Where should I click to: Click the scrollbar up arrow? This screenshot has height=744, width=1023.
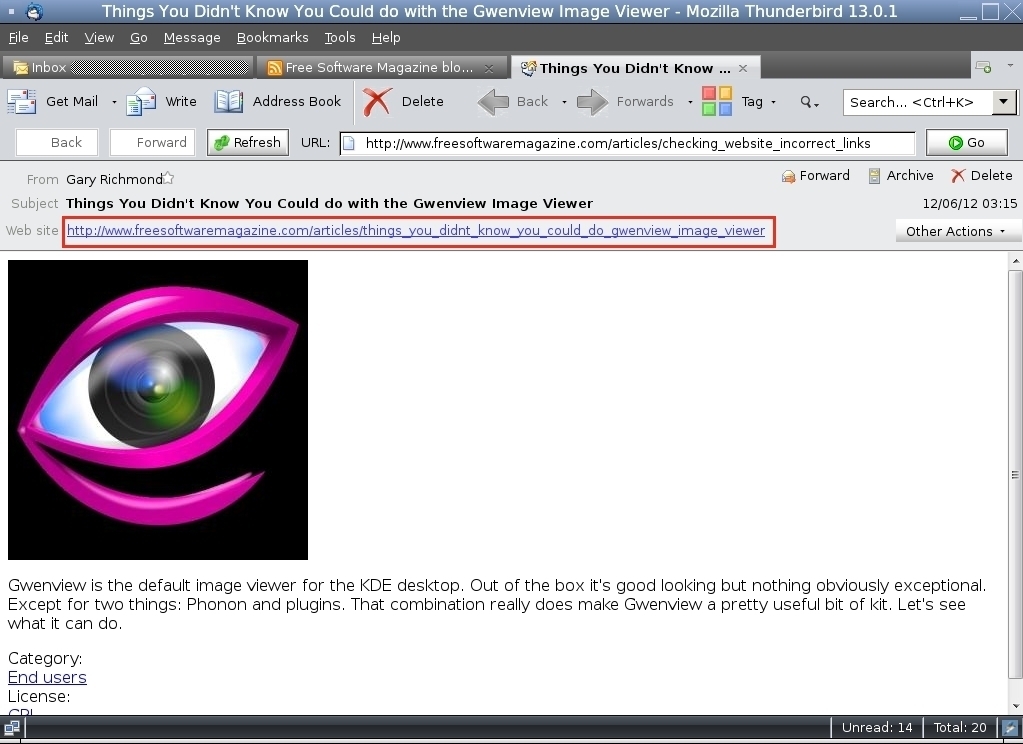(1015, 261)
